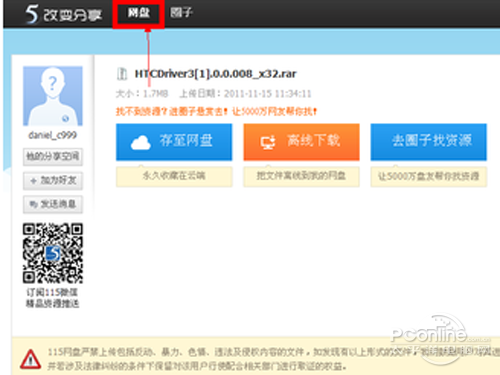The width and height of the screenshot is (500, 375).
Task: Click the 永久收藏在云端 tooltip text
Action: (x=174, y=176)
